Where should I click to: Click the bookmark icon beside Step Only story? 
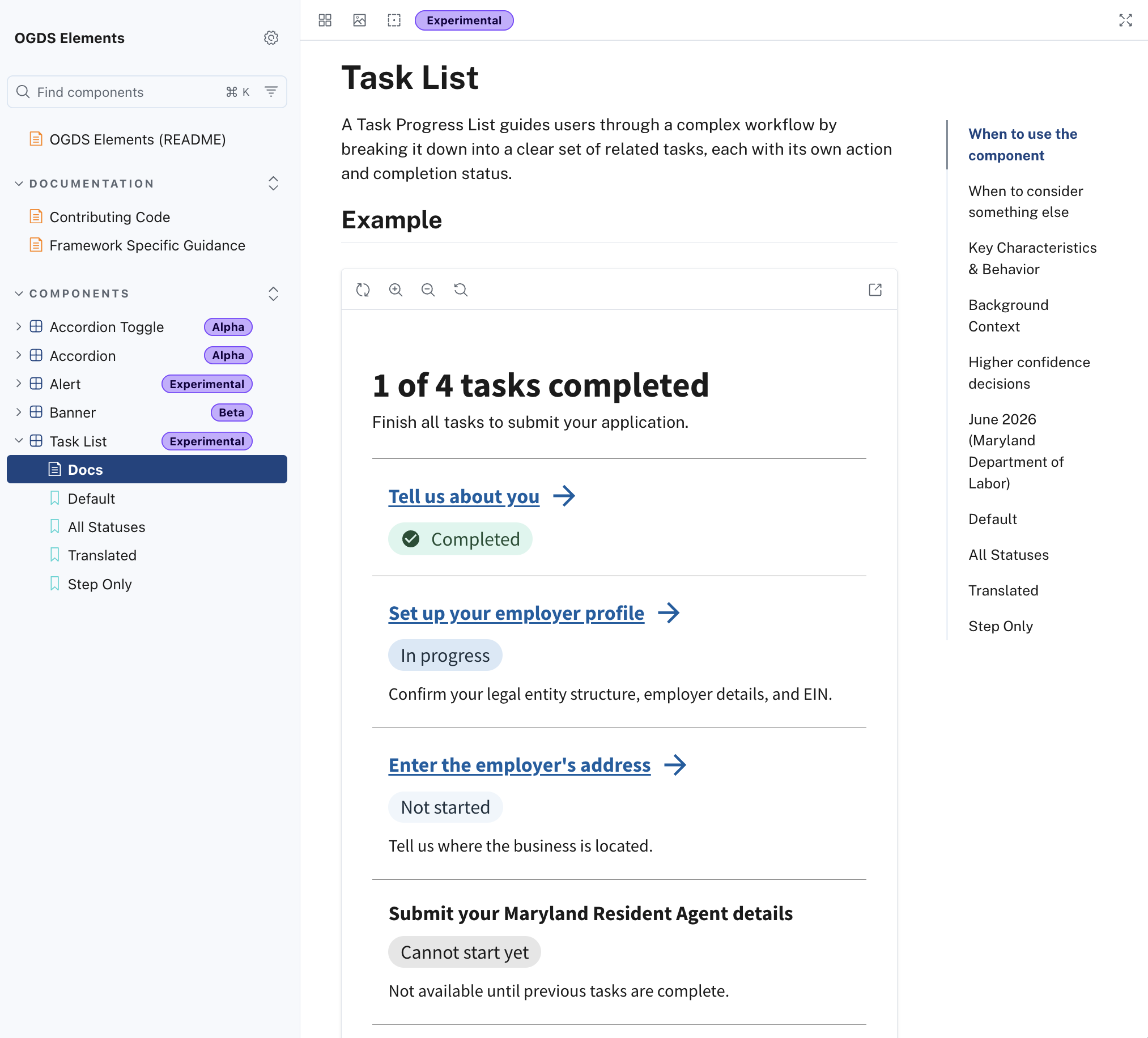pos(54,584)
